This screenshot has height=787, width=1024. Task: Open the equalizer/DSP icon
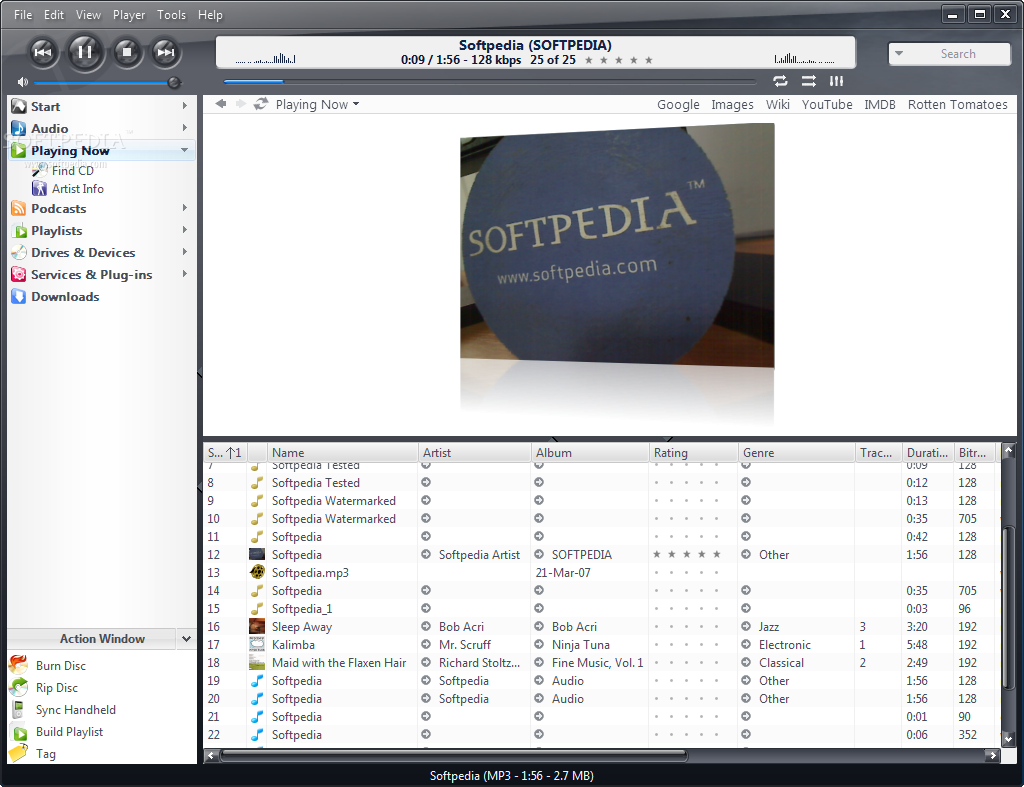coord(837,81)
